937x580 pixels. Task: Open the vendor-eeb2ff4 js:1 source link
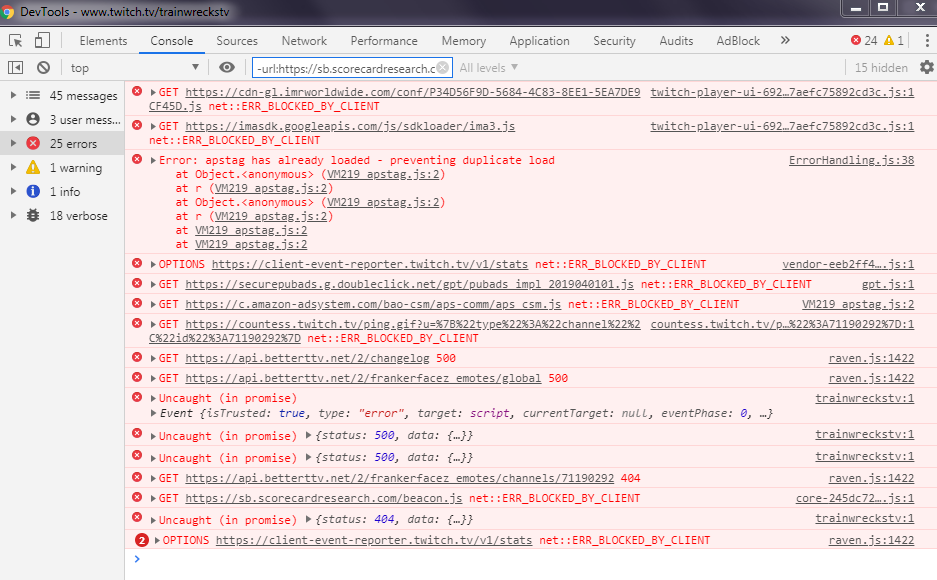click(x=848, y=264)
